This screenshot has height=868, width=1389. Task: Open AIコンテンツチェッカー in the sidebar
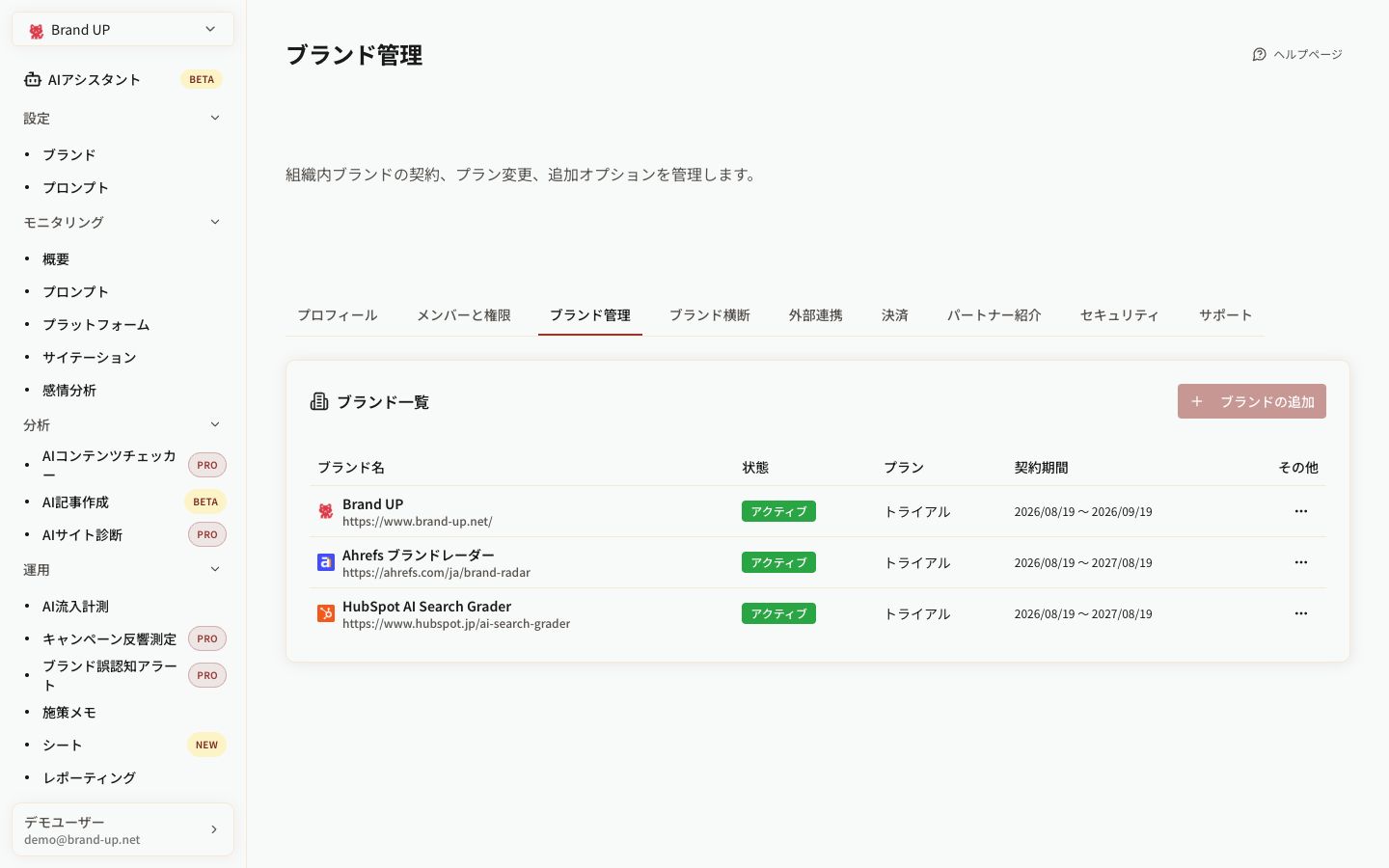click(x=109, y=465)
